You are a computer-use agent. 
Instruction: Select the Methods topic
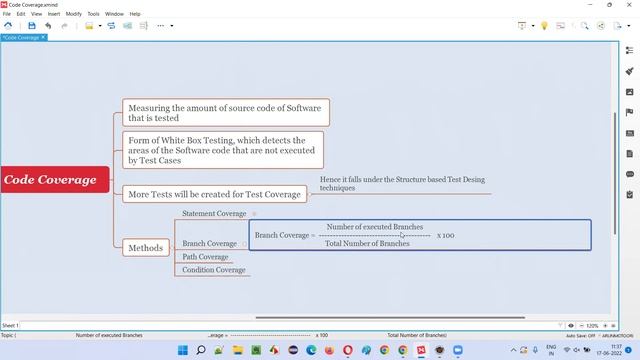coord(146,248)
